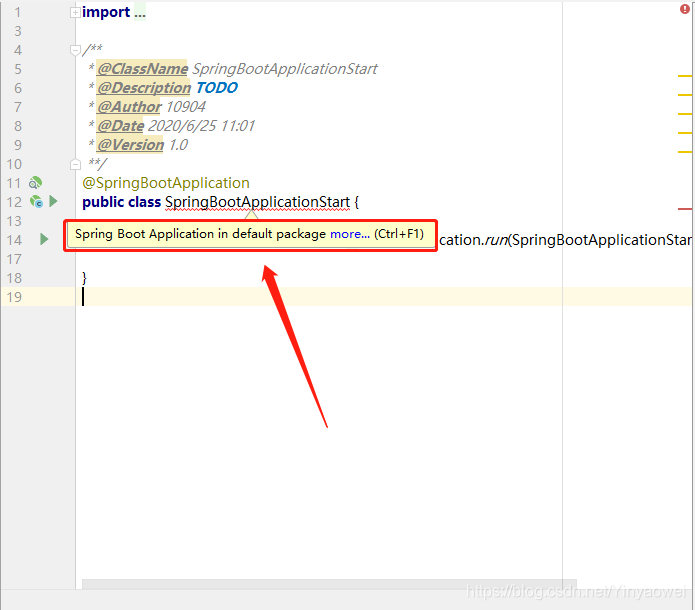This screenshot has height=610, width=695.
Task: Click the red error indicator icon
Action: click(x=685, y=9)
